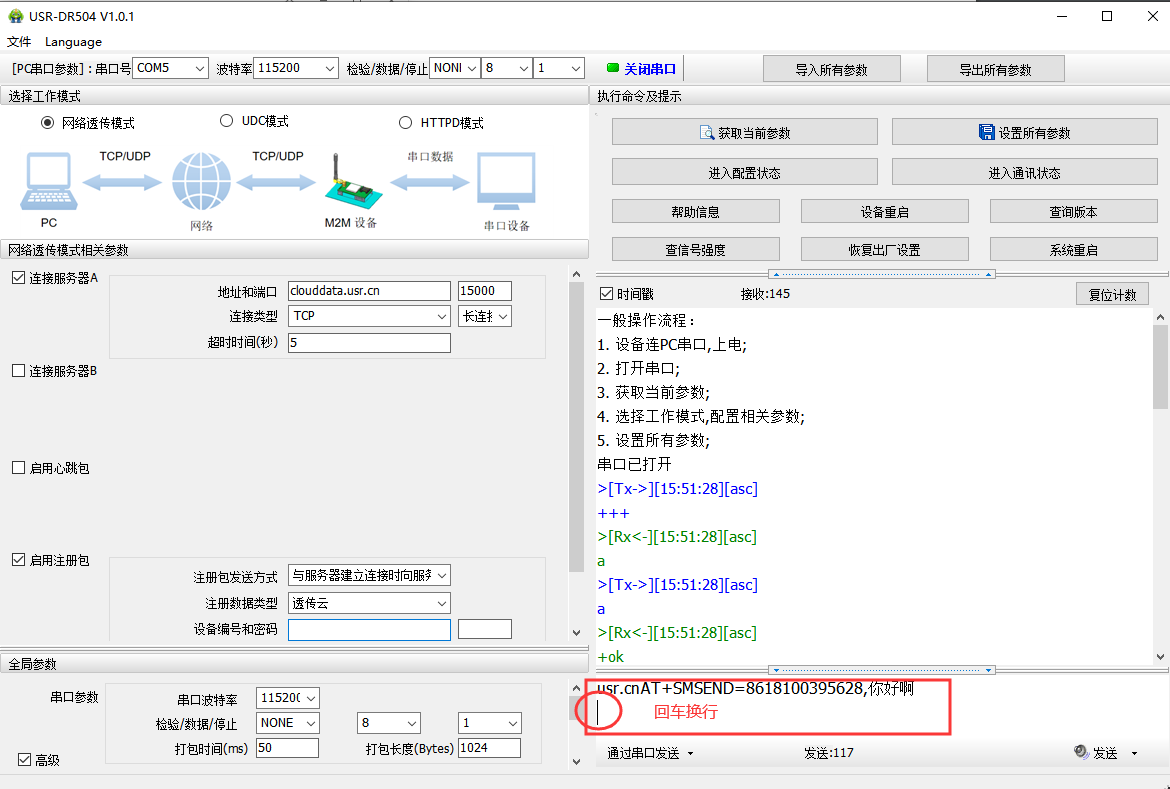Select the UDC模式 radio button
The width and height of the screenshot is (1170, 789).
[226, 121]
